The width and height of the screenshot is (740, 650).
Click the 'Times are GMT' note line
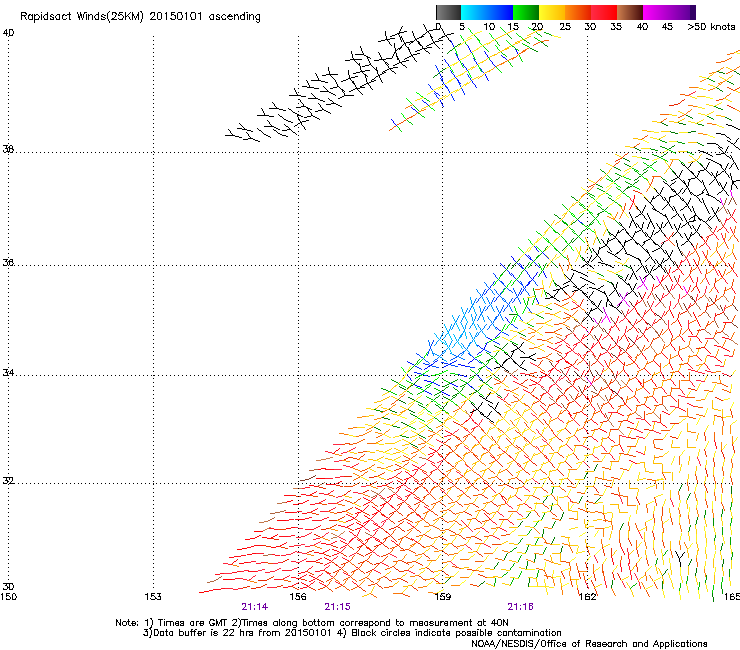pyautogui.click(x=312, y=623)
